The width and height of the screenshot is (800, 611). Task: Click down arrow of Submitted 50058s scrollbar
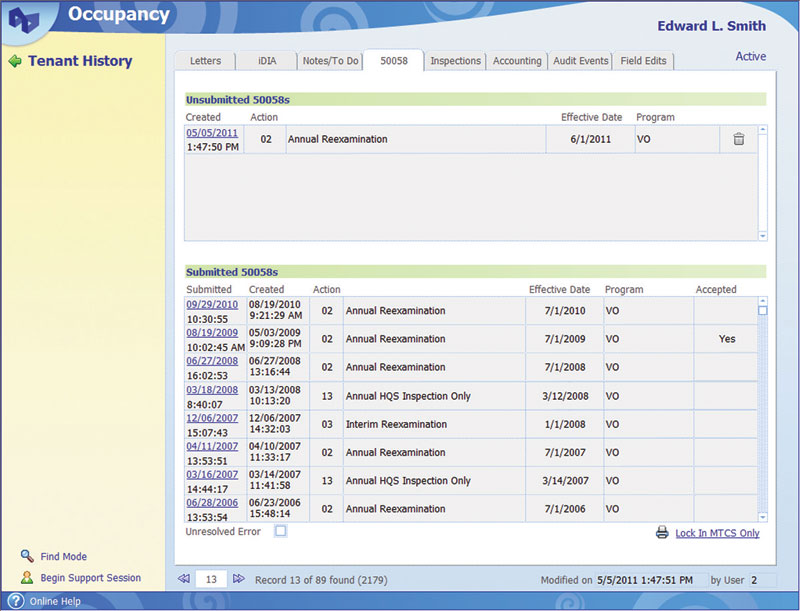(x=763, y=517)
